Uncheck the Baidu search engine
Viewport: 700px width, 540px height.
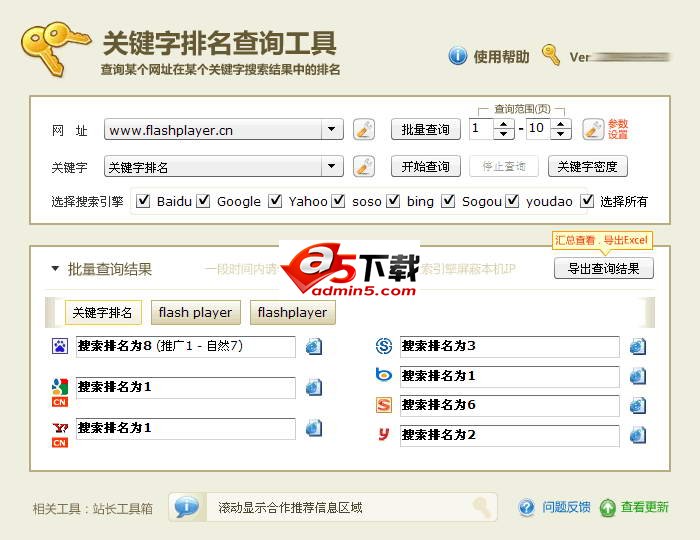click(143, 201)
